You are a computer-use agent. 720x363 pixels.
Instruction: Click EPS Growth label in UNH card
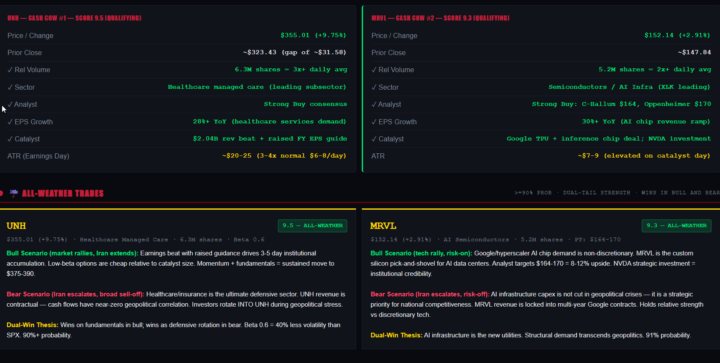30,122
